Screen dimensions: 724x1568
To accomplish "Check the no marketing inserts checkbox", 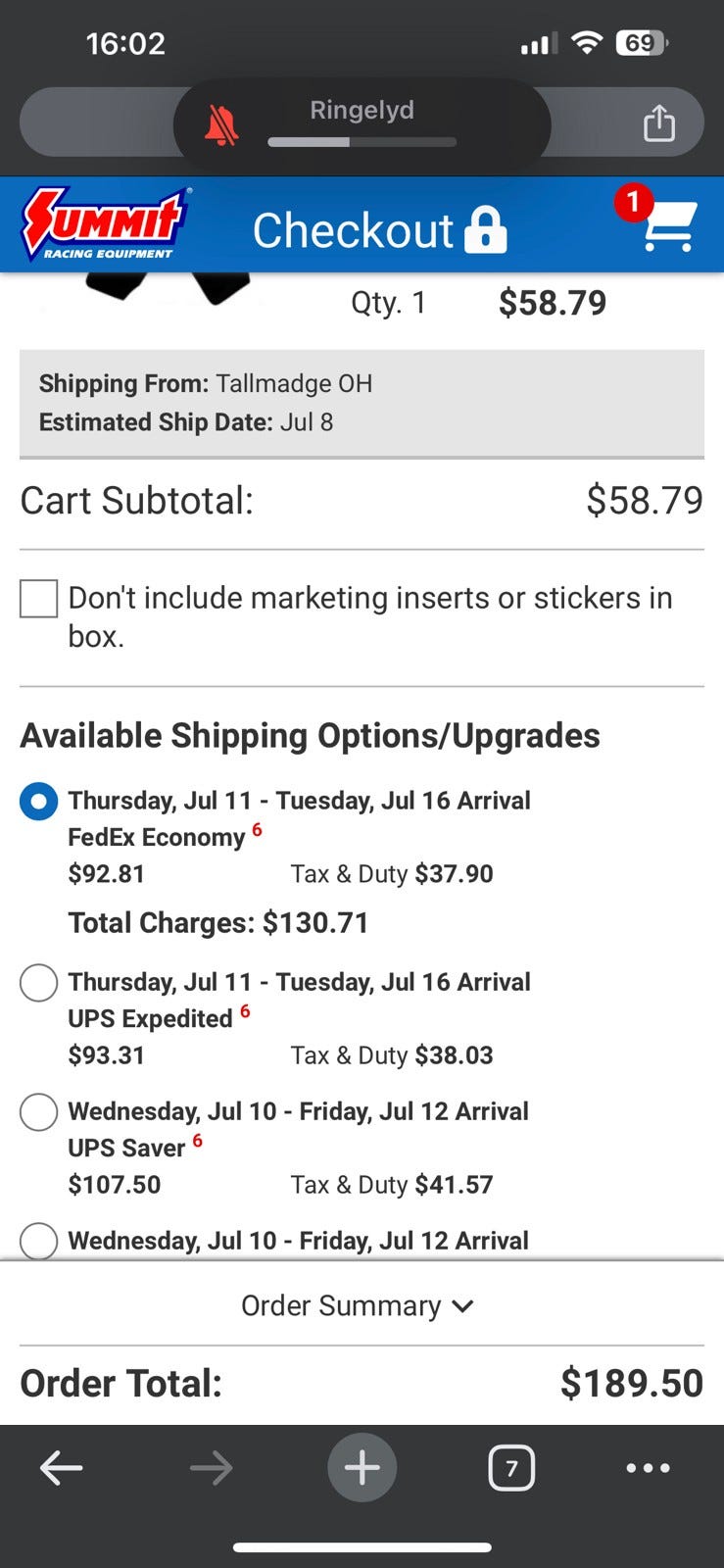I will click(x=39, y=599).
